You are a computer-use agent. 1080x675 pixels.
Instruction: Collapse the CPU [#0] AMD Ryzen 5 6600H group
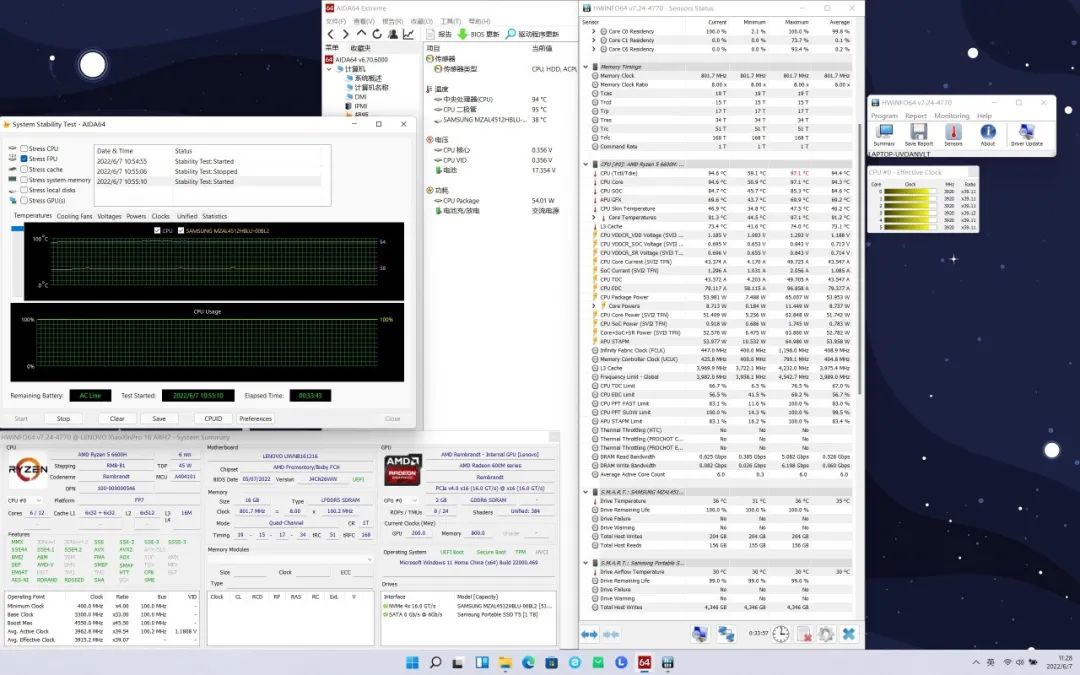coord(586,164)
